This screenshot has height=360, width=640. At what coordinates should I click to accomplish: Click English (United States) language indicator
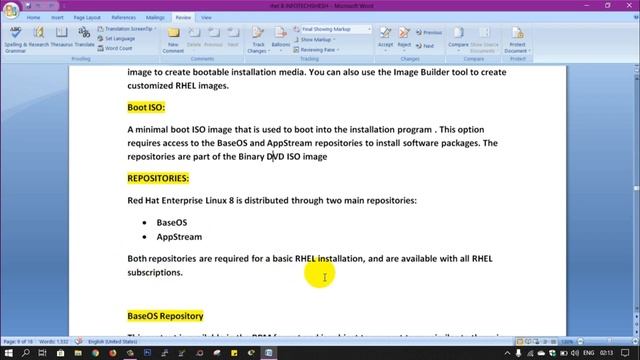[113, 342]
